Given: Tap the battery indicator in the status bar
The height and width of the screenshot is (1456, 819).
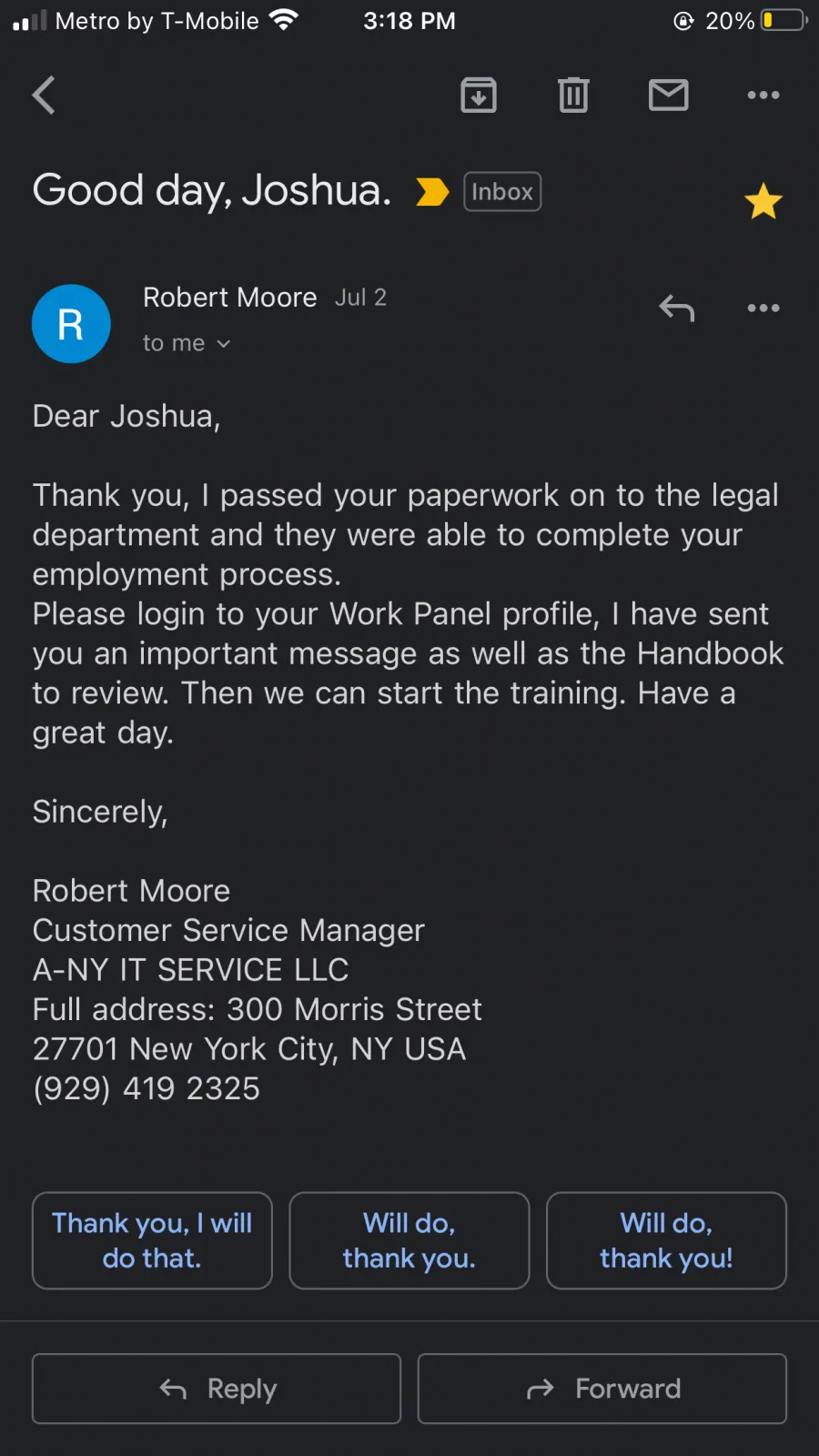Looking at the screenshot, I should tap(784, 20).
